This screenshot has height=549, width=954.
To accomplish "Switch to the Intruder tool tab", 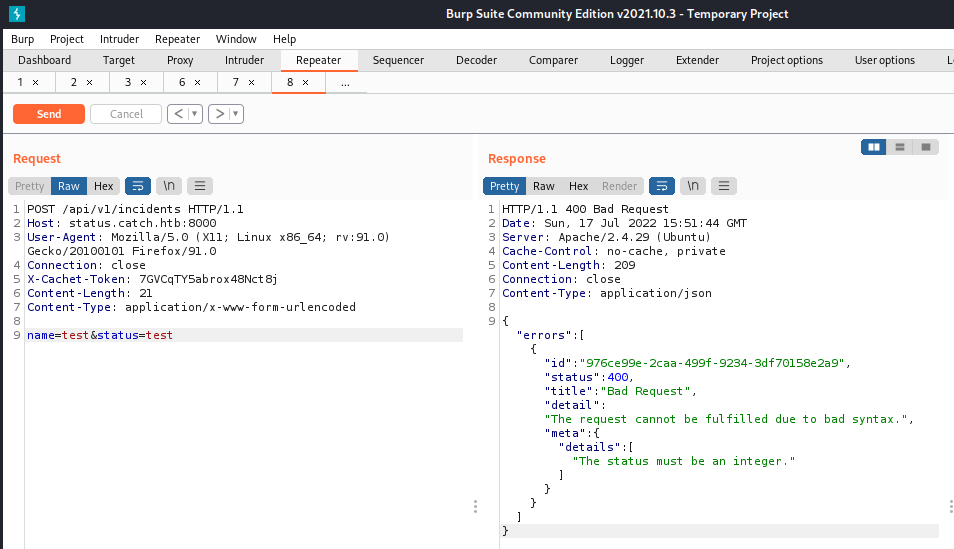I will 245,60.
